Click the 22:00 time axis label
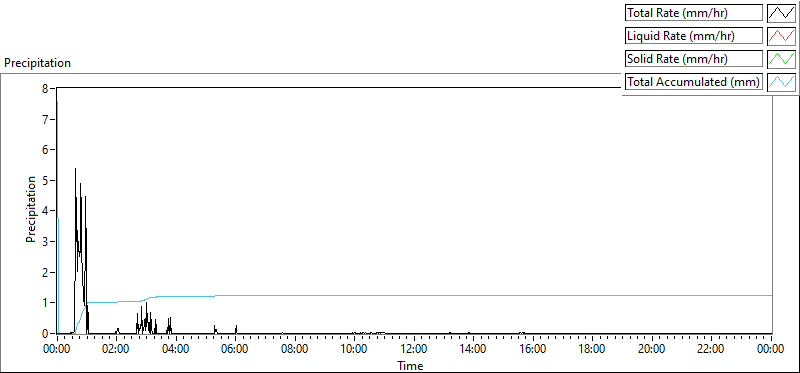Image resolution: width=800 pixels, height=373 pixels. (711, 350)
